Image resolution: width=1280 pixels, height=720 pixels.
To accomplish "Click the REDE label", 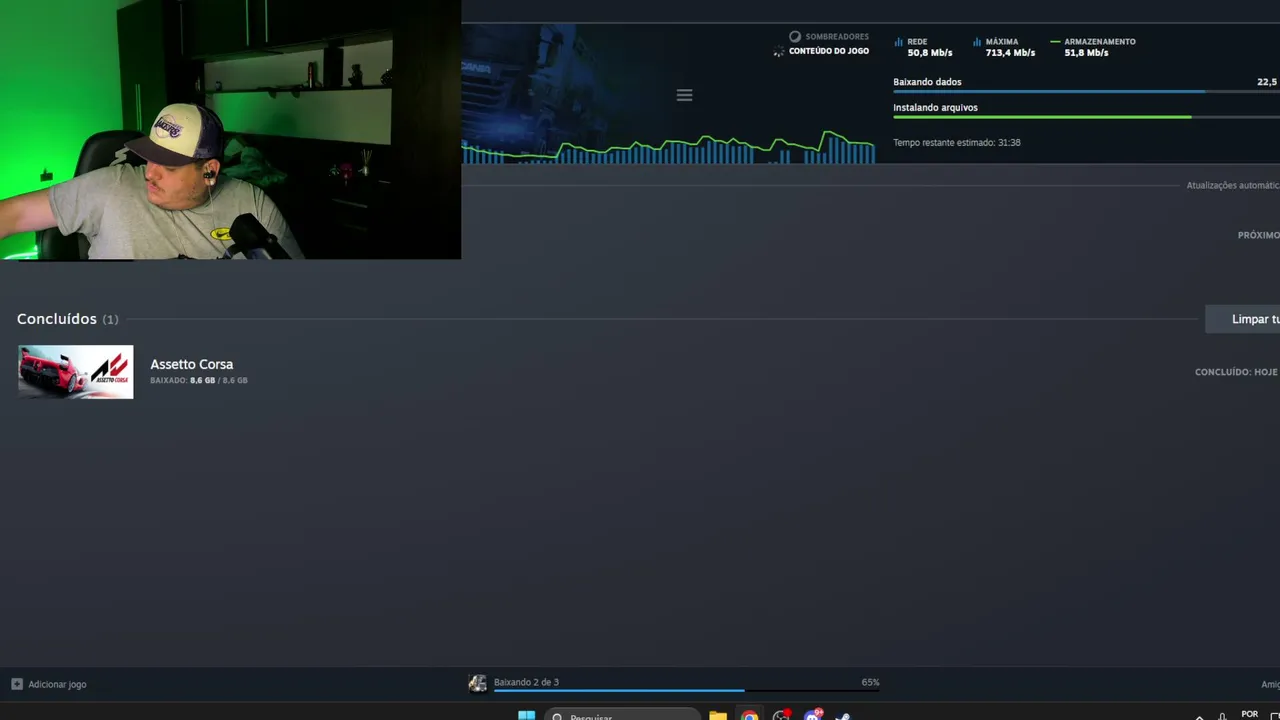I will (x=917, y=42).
